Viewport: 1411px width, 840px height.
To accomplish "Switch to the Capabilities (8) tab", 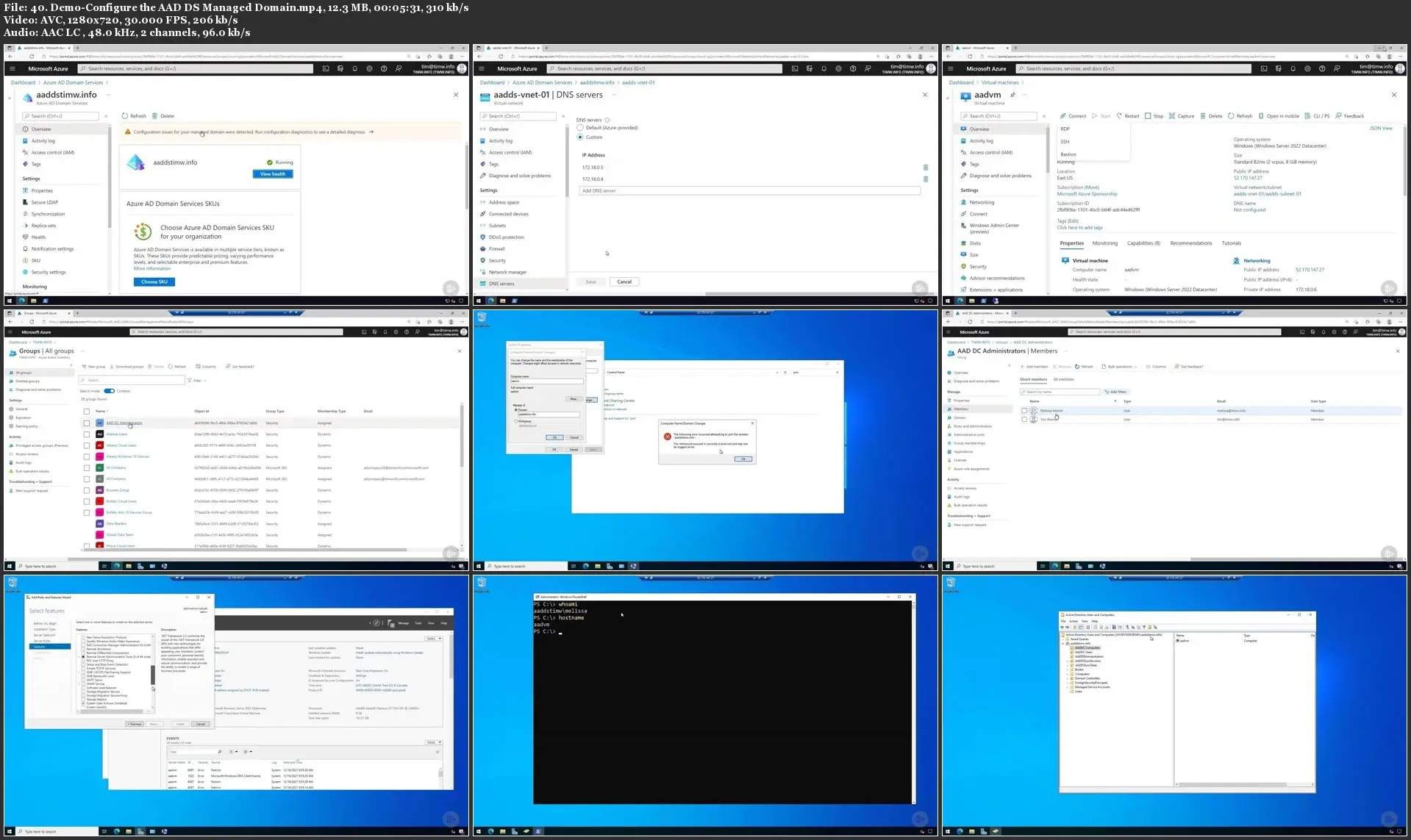I will point(1143,243).
